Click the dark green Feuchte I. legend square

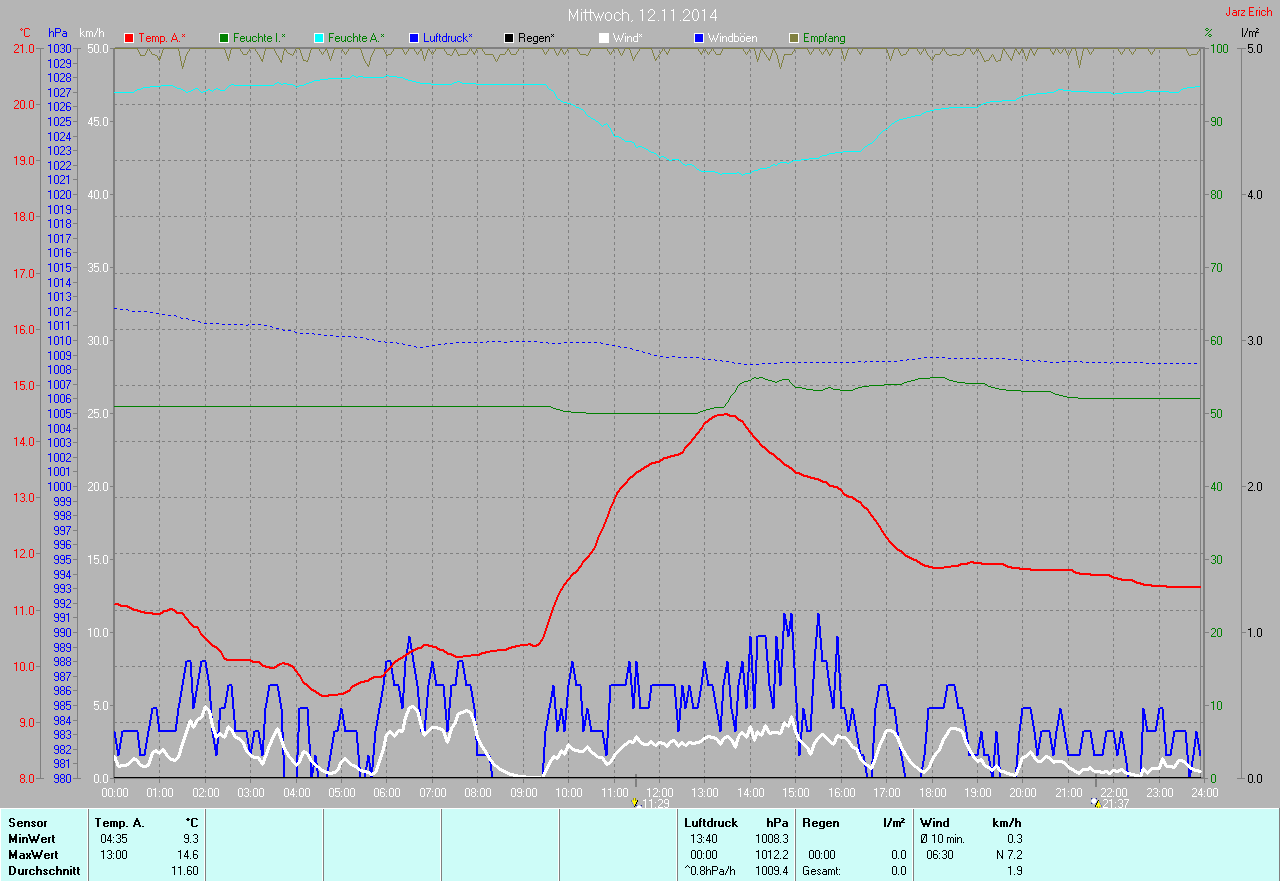pos(224,38)
